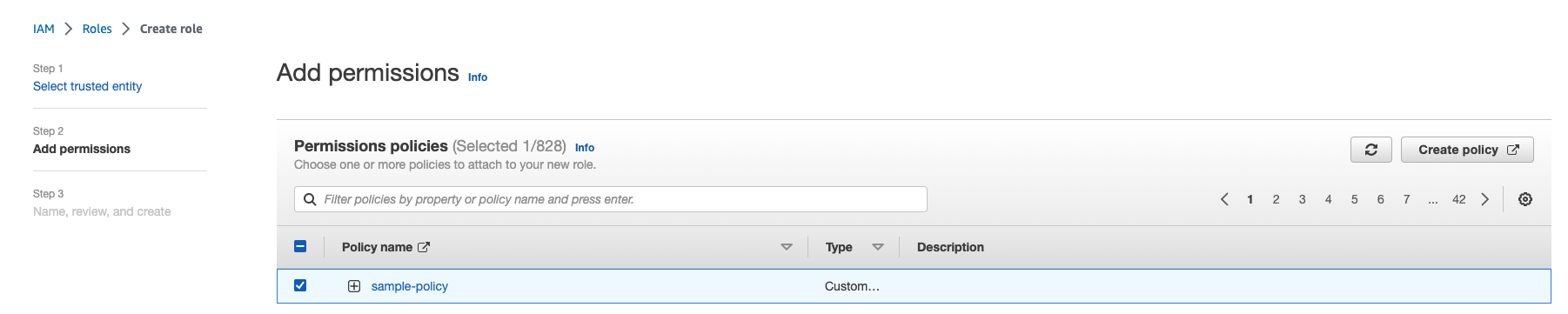Focus the filter policies search field
The width and height of the screenshot is (1568, 314).
pyautogui.click(x=611, y=199)
